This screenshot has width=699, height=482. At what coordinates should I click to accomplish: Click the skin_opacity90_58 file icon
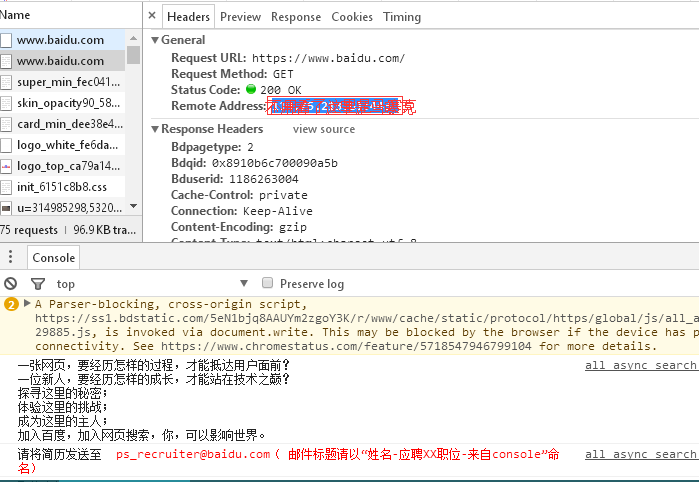(6, 103)
